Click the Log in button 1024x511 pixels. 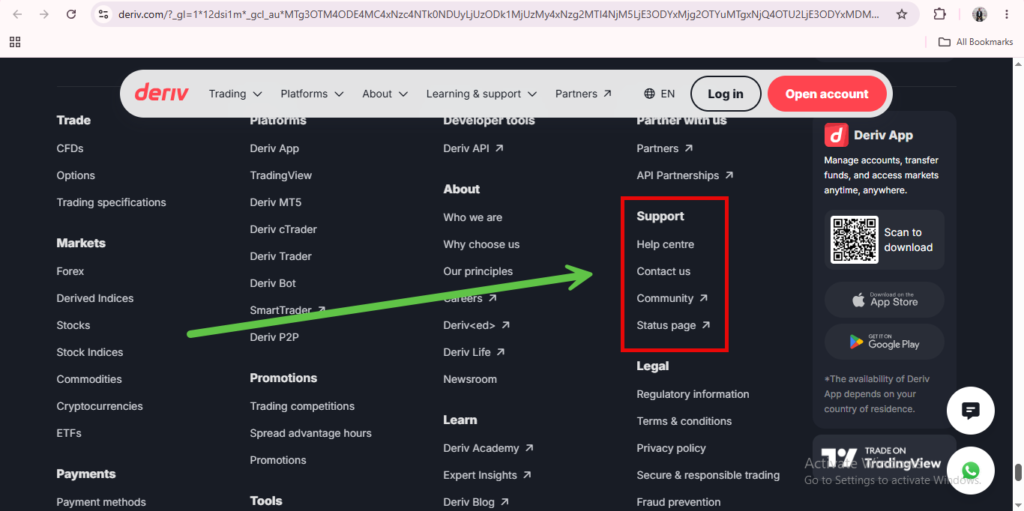(x=726, y=93)
